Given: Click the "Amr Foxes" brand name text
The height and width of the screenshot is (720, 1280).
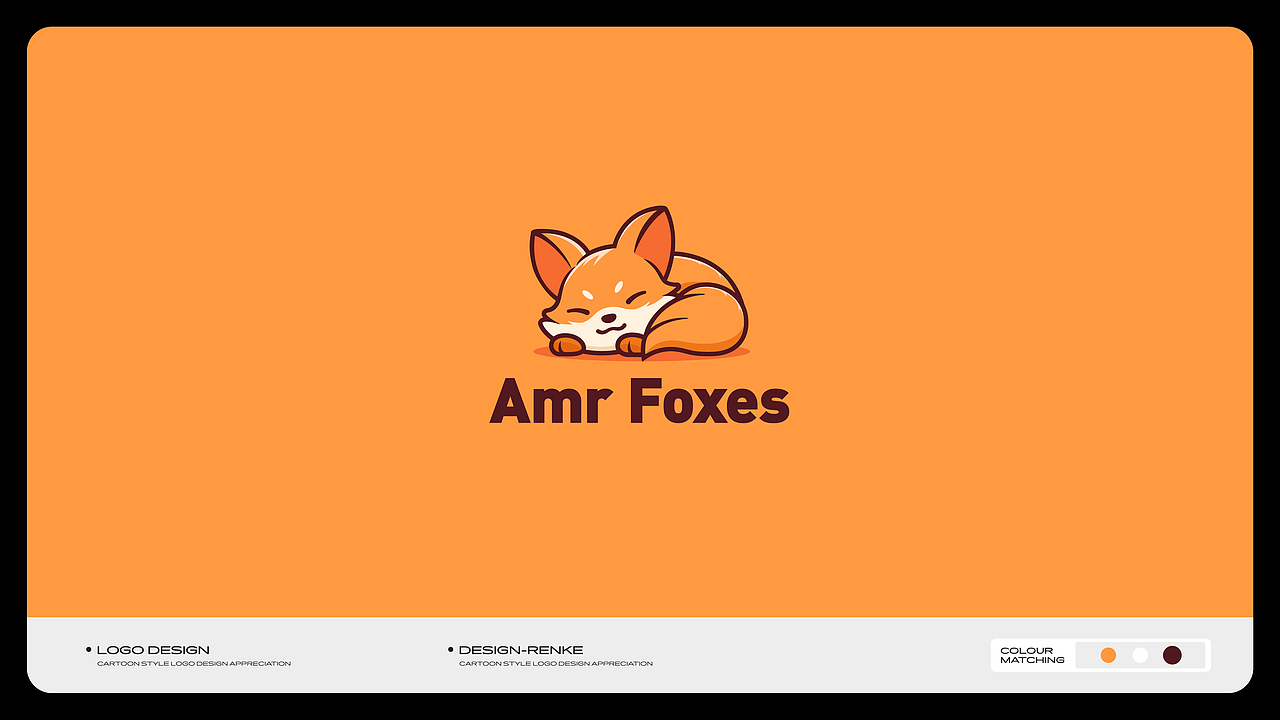Looking at the screenshot, I should click(x=640, y=400).
